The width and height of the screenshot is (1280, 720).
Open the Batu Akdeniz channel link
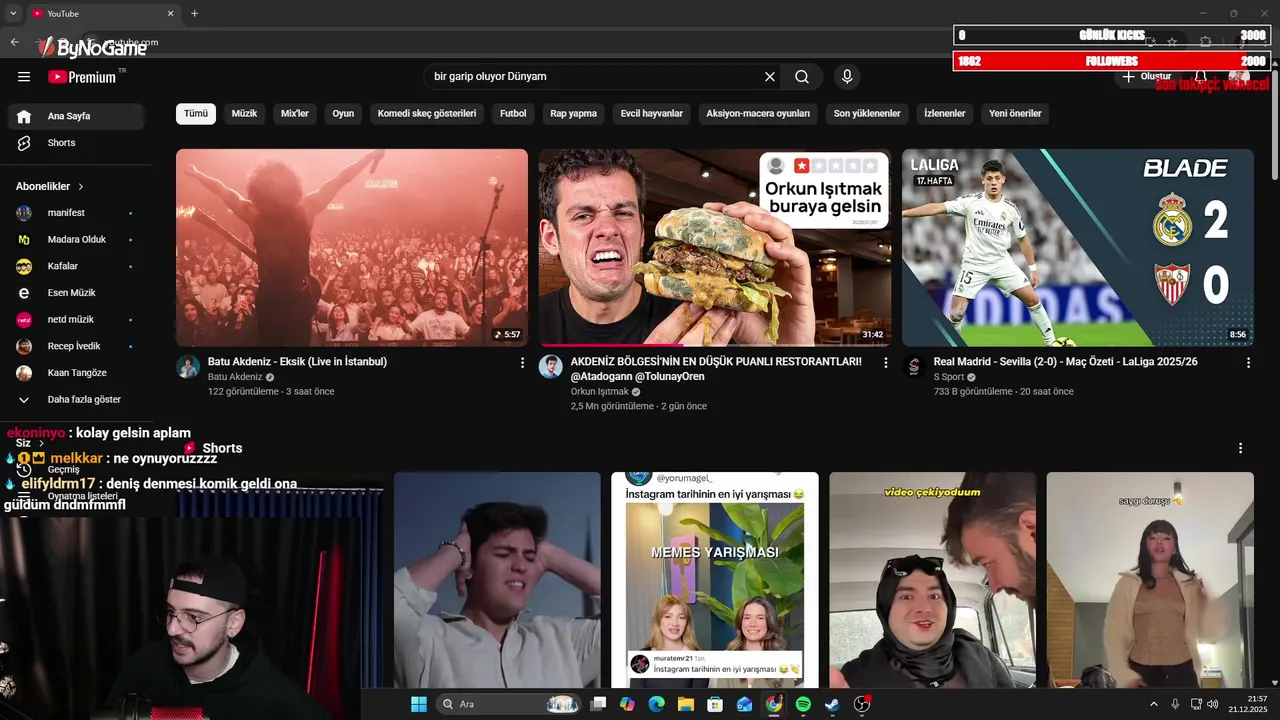(235, 377)
